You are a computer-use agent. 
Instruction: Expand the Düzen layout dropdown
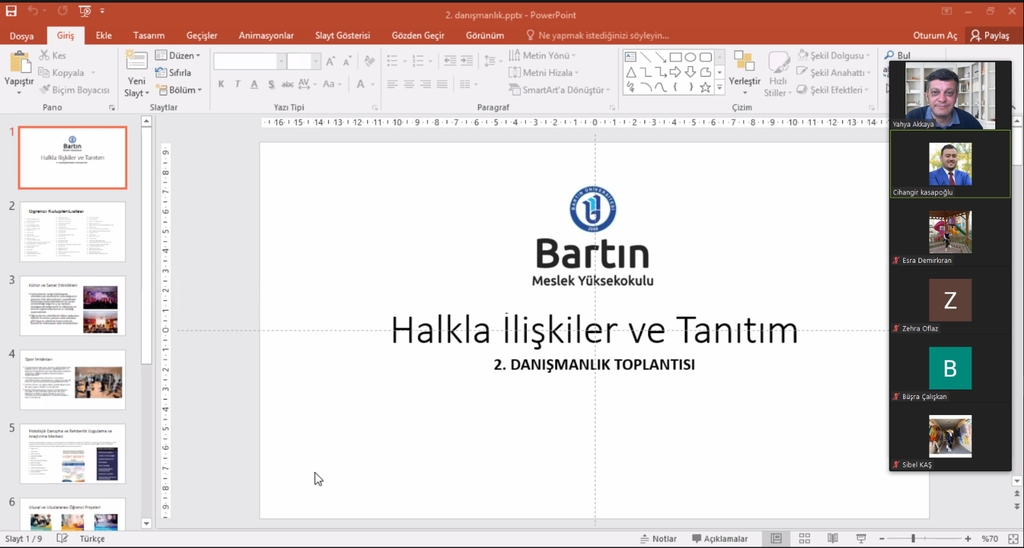tap(184, 56)
